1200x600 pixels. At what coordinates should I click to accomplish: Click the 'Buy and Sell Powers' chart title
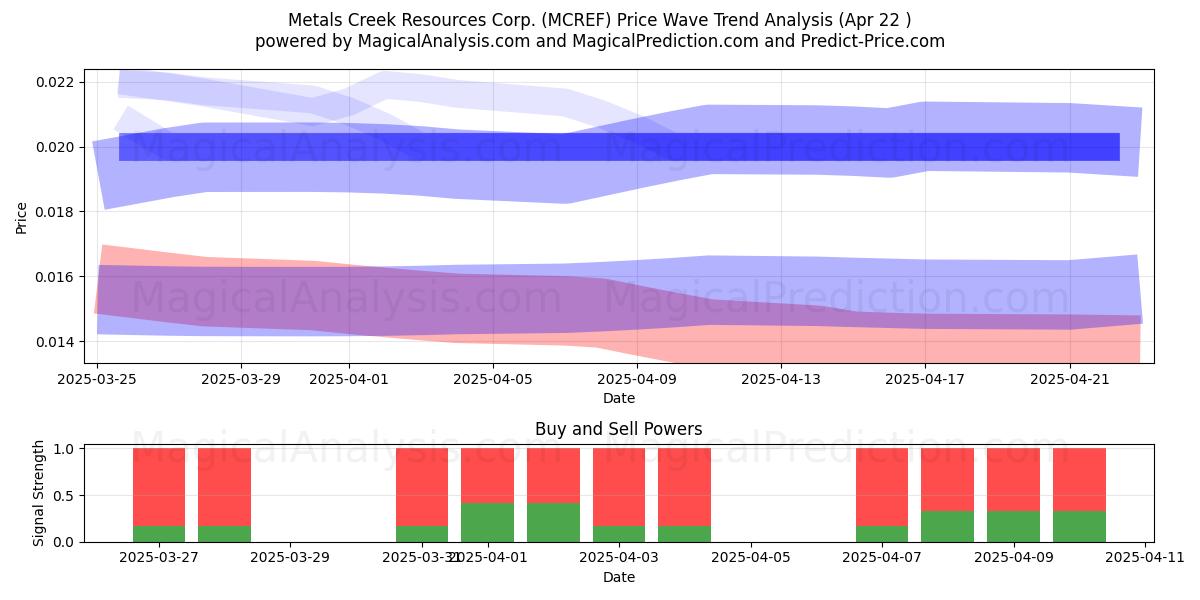619,429
